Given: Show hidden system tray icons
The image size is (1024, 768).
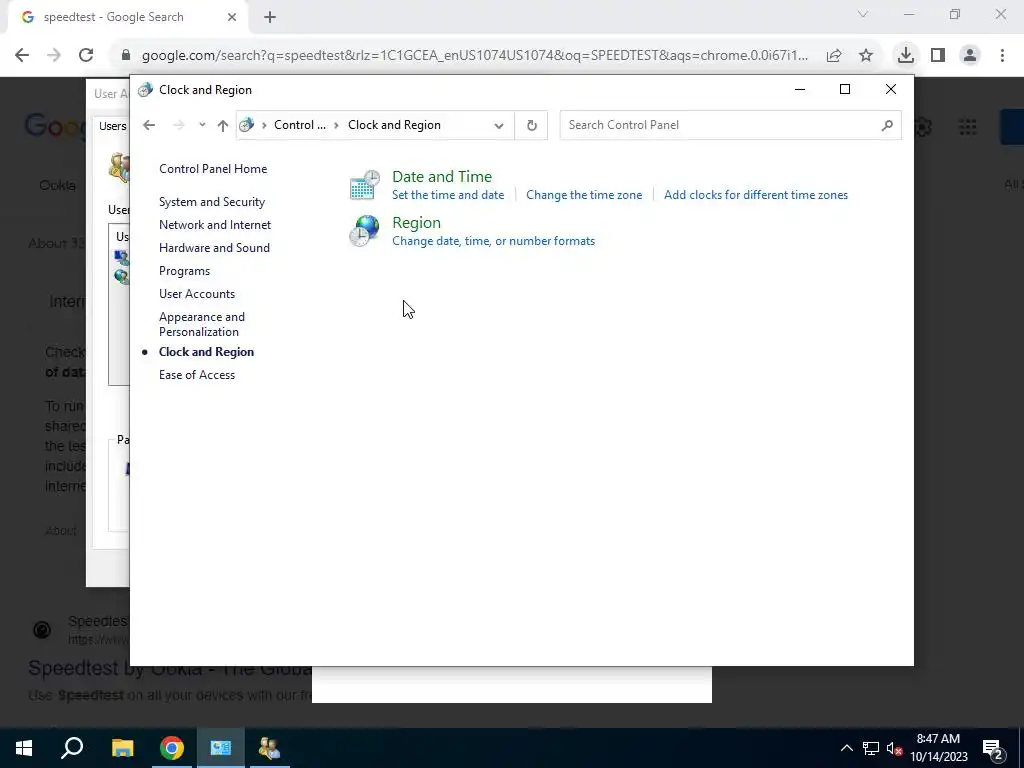Looking at the screenshot, I should 846,748.
